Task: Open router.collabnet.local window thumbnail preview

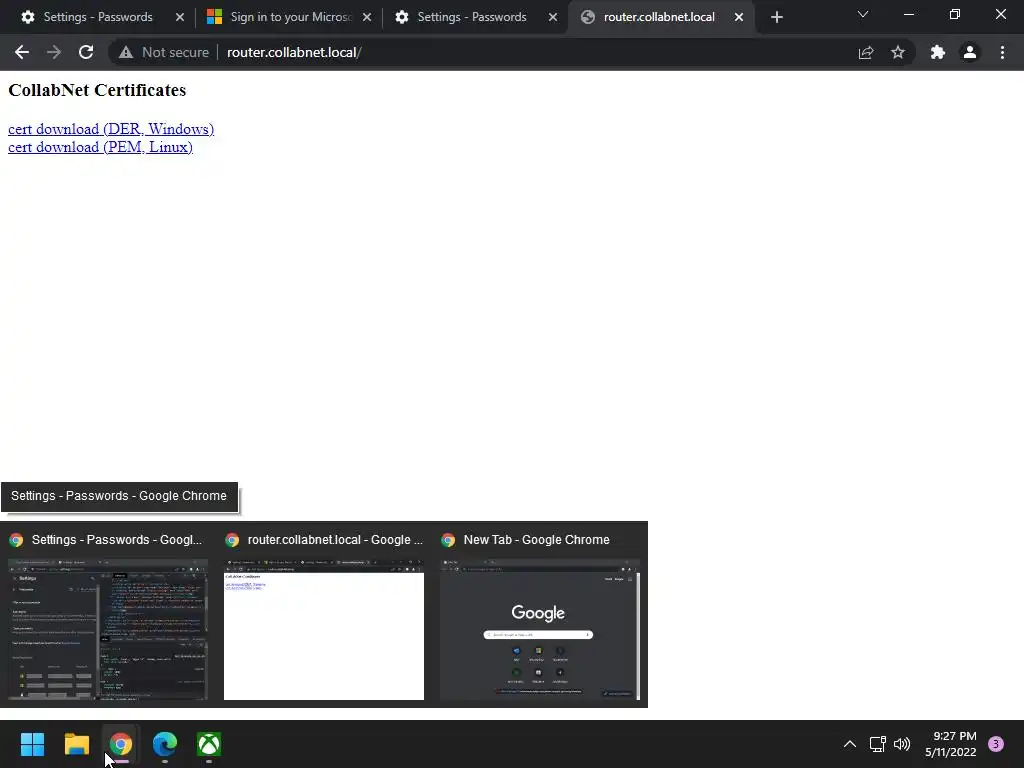Action: pyautogui.click(x=324, y=615)
